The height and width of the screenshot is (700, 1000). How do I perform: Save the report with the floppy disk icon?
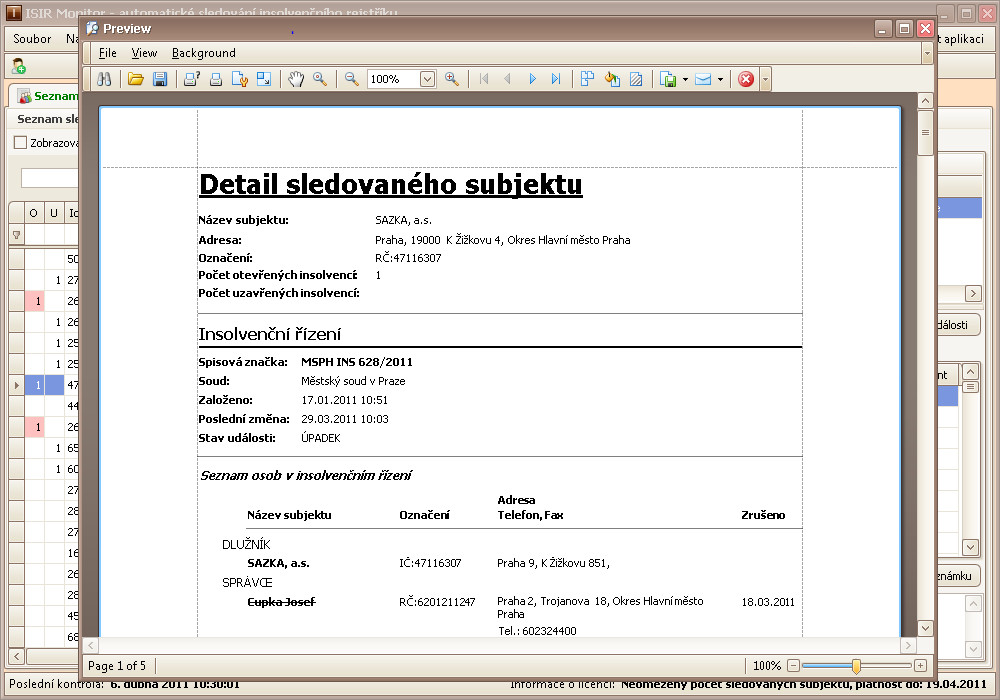160,79
